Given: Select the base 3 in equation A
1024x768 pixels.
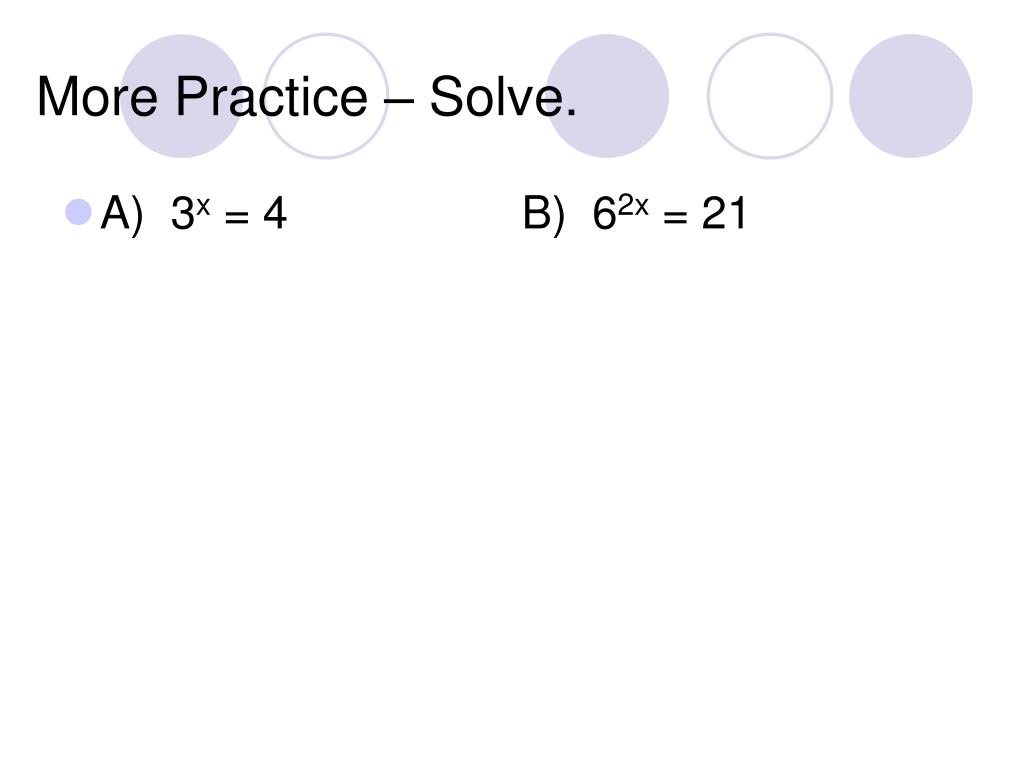Looking at the screenshot, I should (x=182, y=214).
